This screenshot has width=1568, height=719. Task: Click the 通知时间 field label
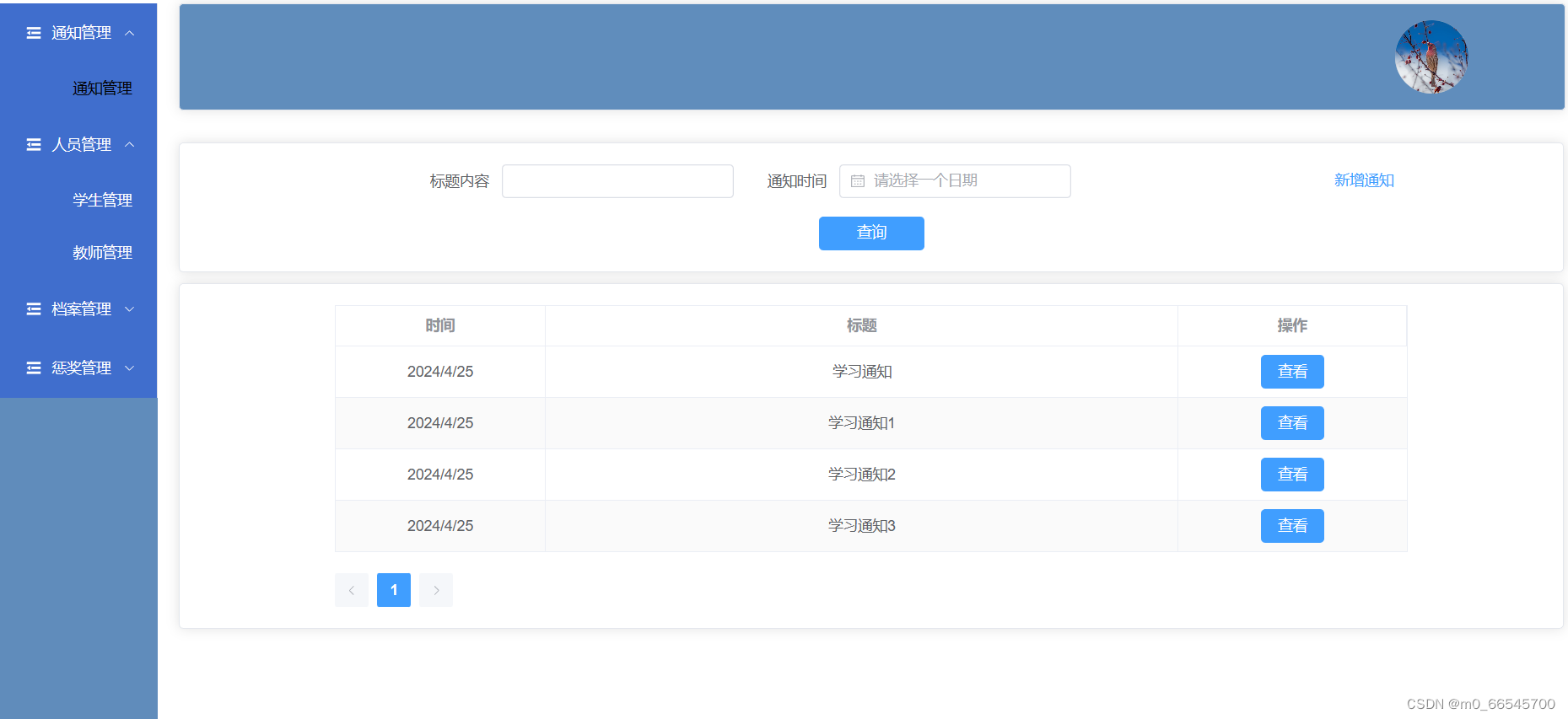pos(797,181)
